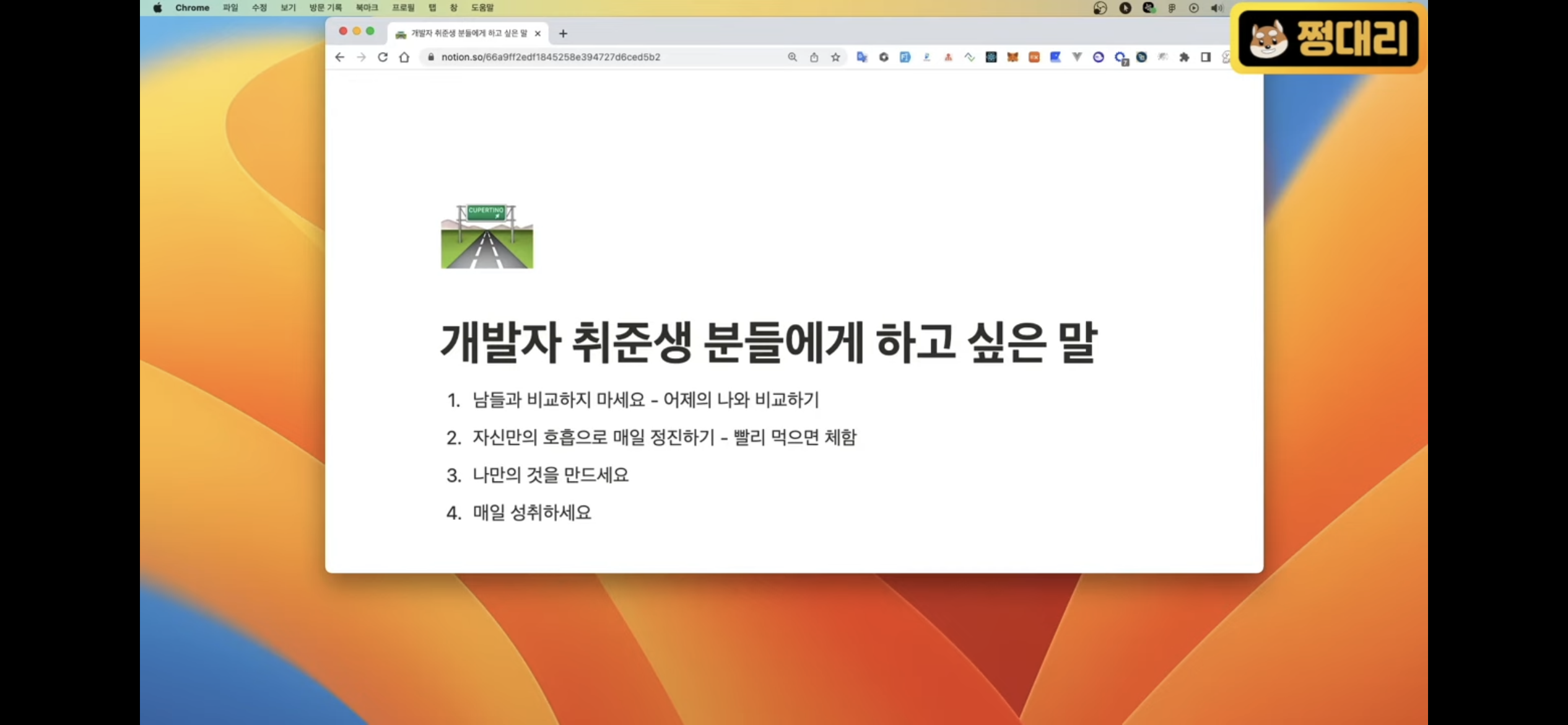Open the macOS volume control
Viewport: 1568px width, 725px height.
[x=1216, y=8]
